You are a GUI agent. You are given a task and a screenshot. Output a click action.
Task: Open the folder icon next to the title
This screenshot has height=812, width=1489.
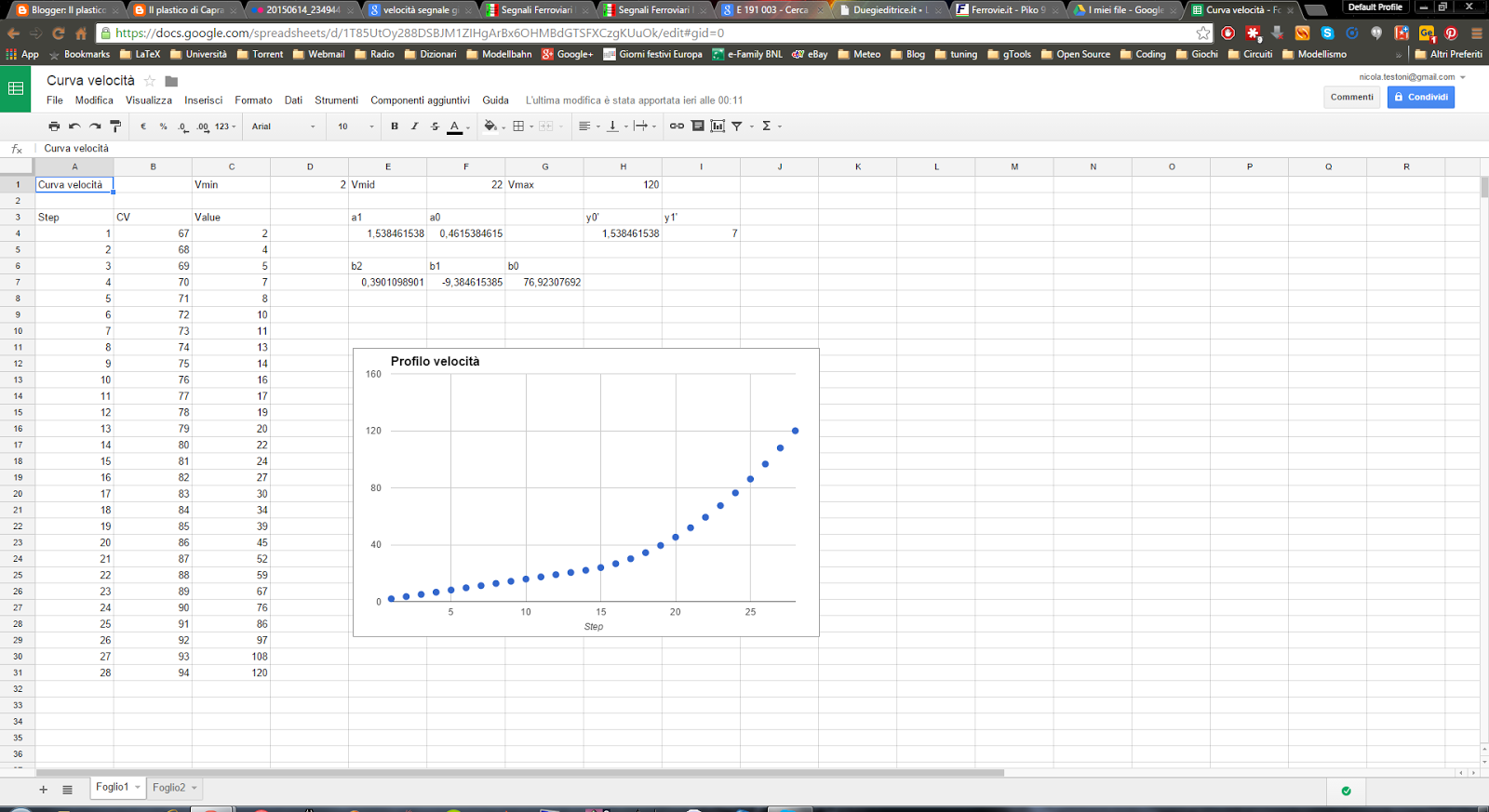tap(171, 81)
